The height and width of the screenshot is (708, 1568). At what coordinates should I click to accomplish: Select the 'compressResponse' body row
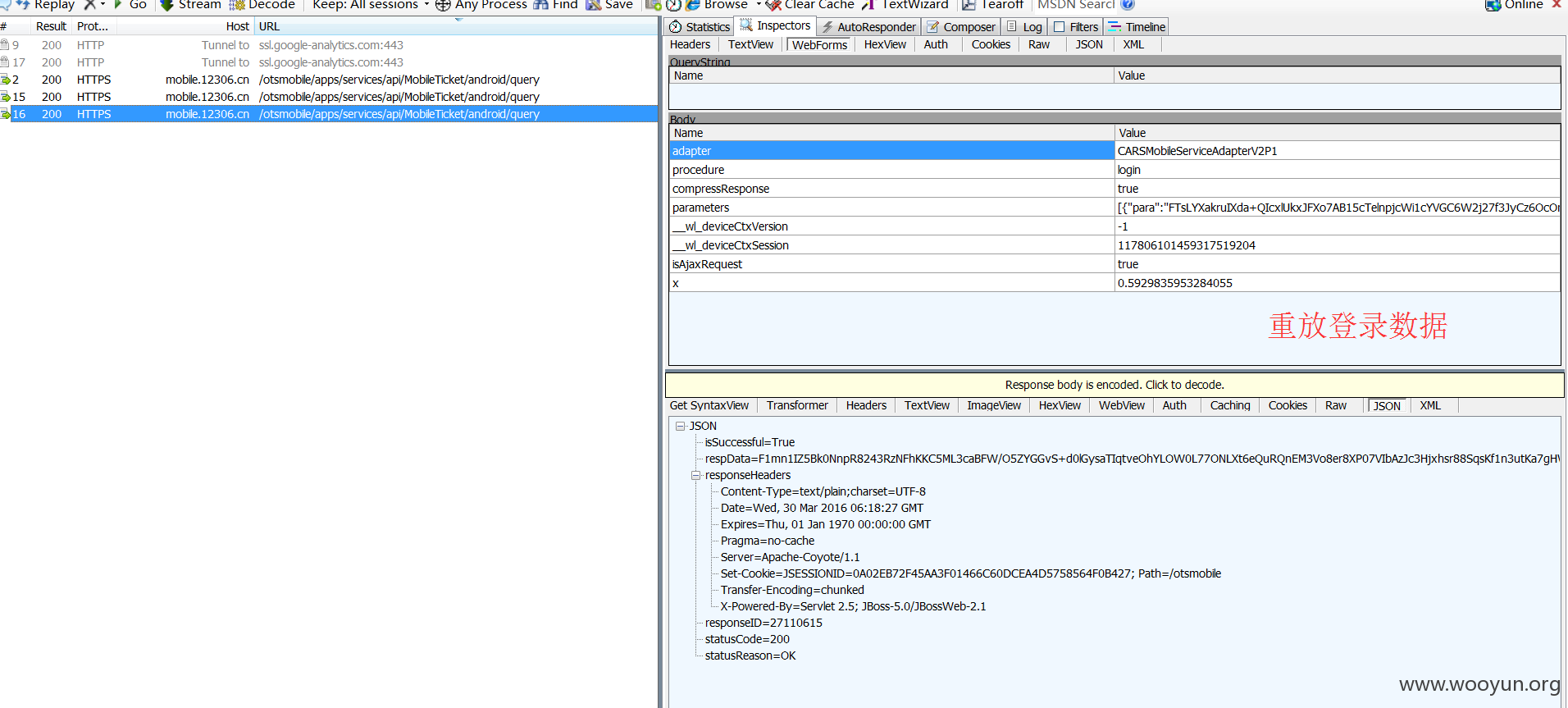(1114, 189)
